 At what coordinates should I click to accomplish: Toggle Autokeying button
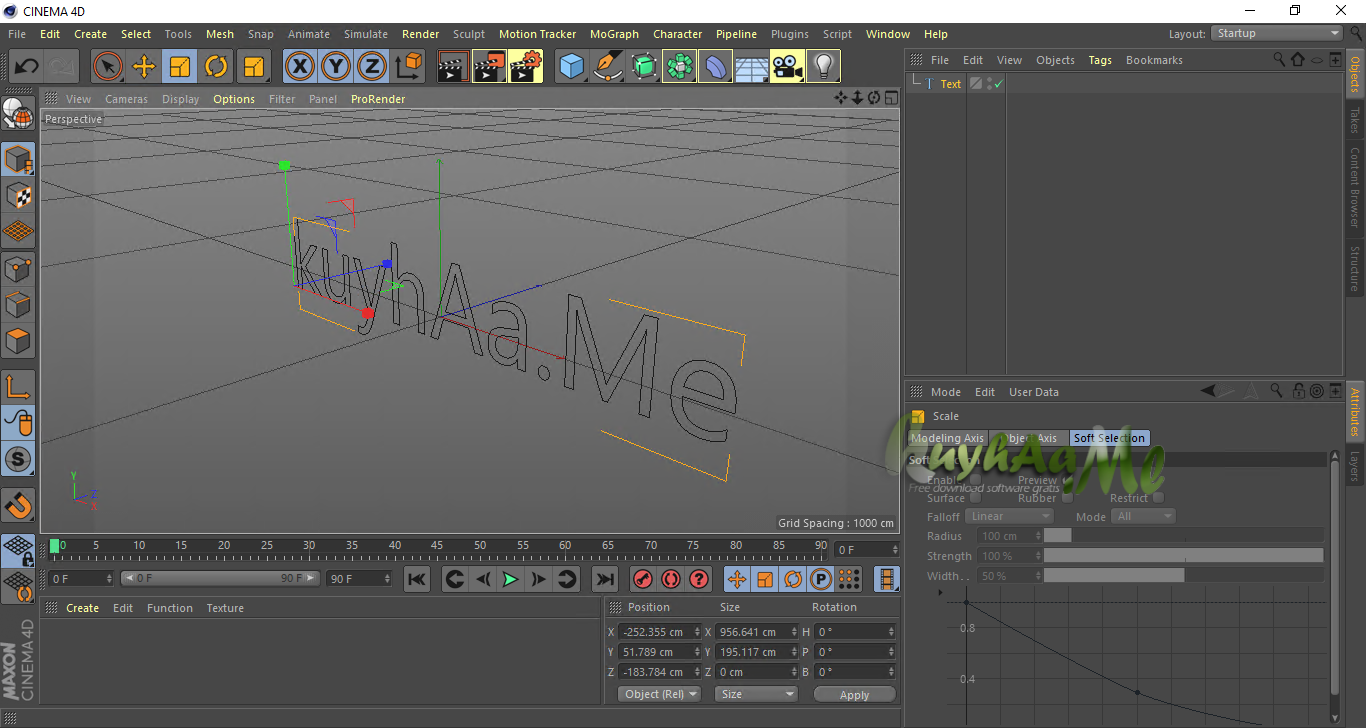click(671, 579)
